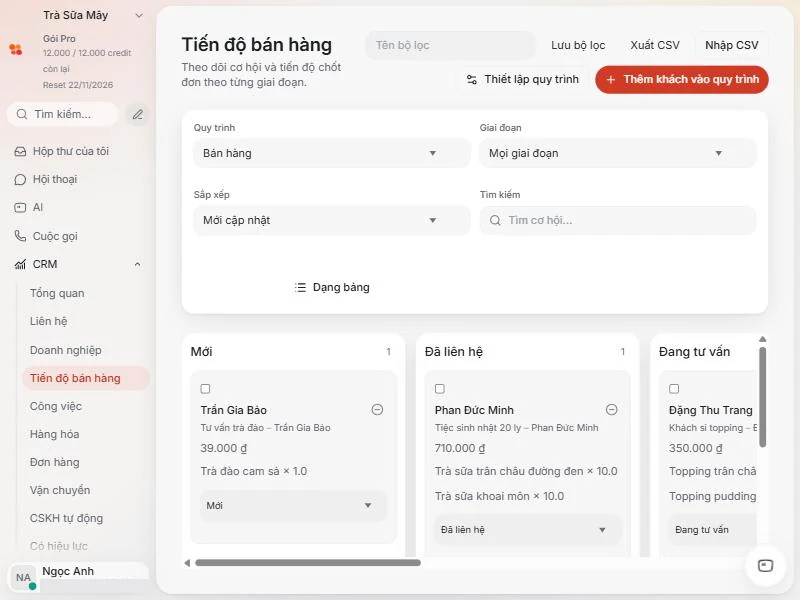Click the Đặng Thu Trang card name

coord(711,410)
